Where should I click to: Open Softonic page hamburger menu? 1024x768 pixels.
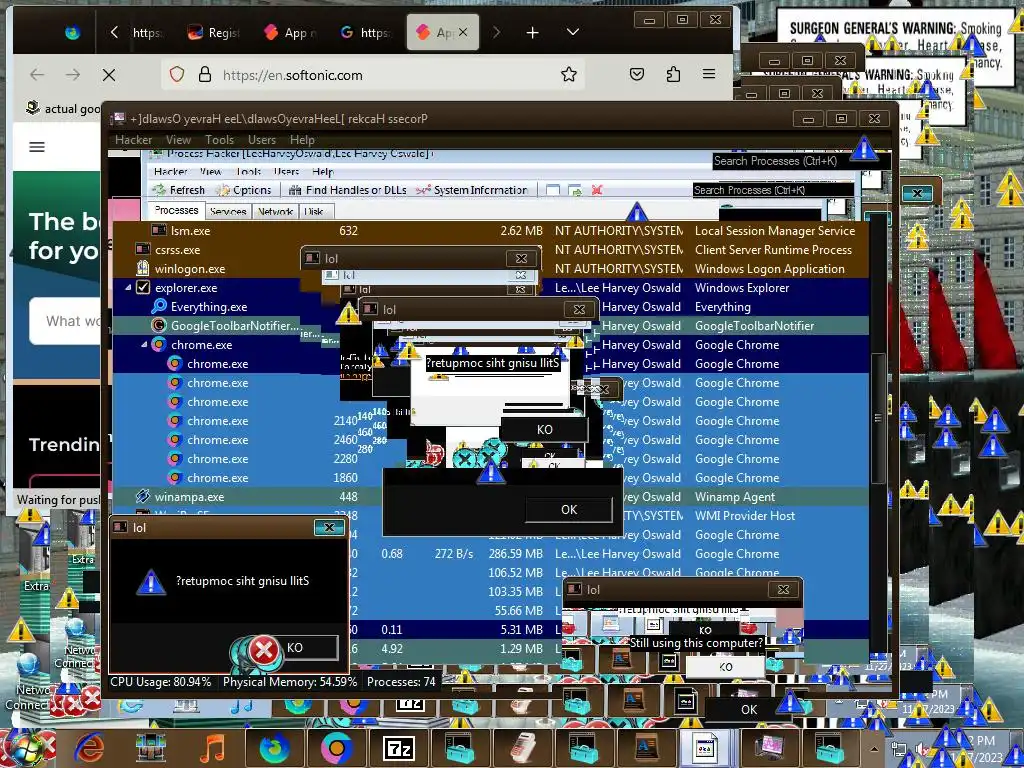[x=37, y=147]
